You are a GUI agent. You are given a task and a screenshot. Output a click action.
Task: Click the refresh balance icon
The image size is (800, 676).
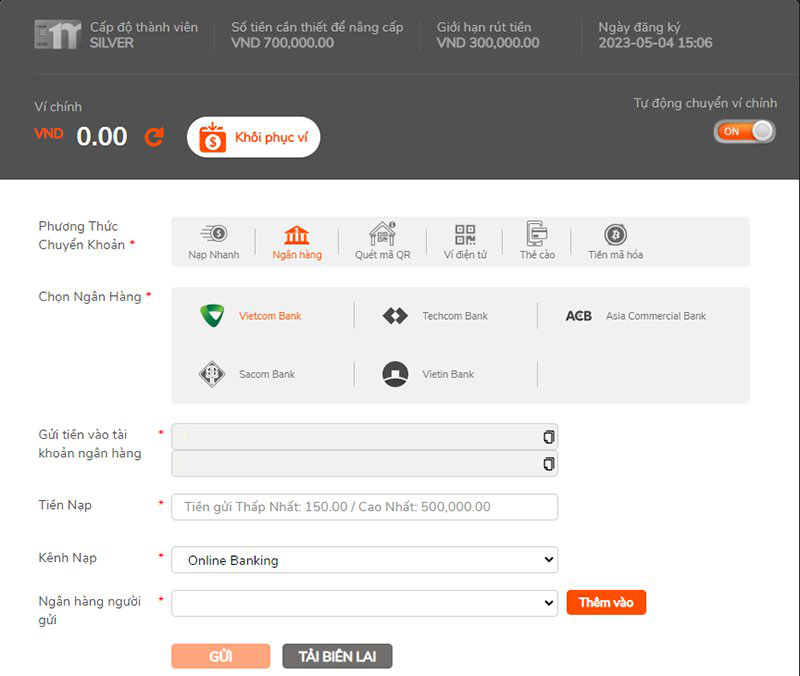click(154, 137)
